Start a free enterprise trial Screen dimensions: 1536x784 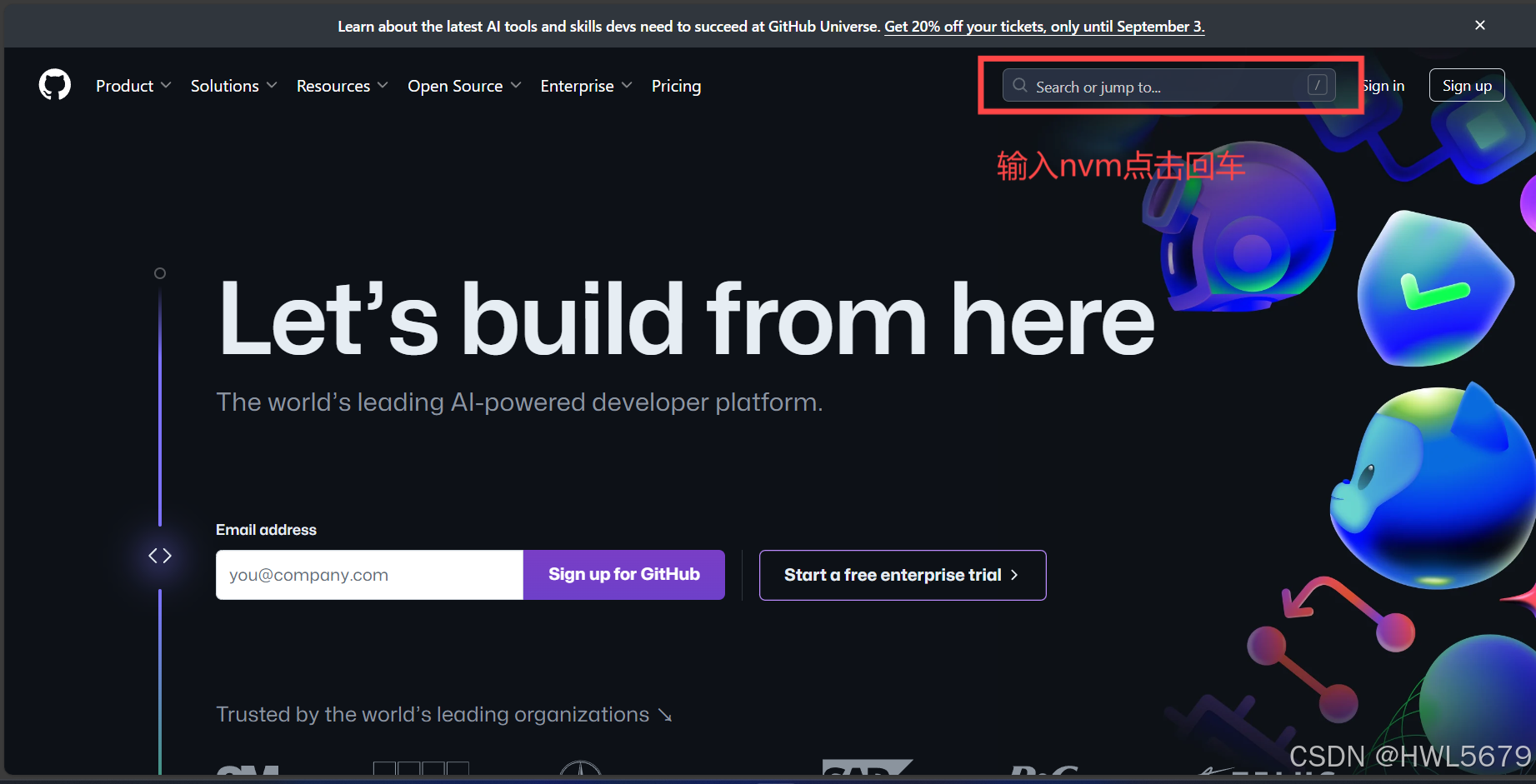click(903, 575)
